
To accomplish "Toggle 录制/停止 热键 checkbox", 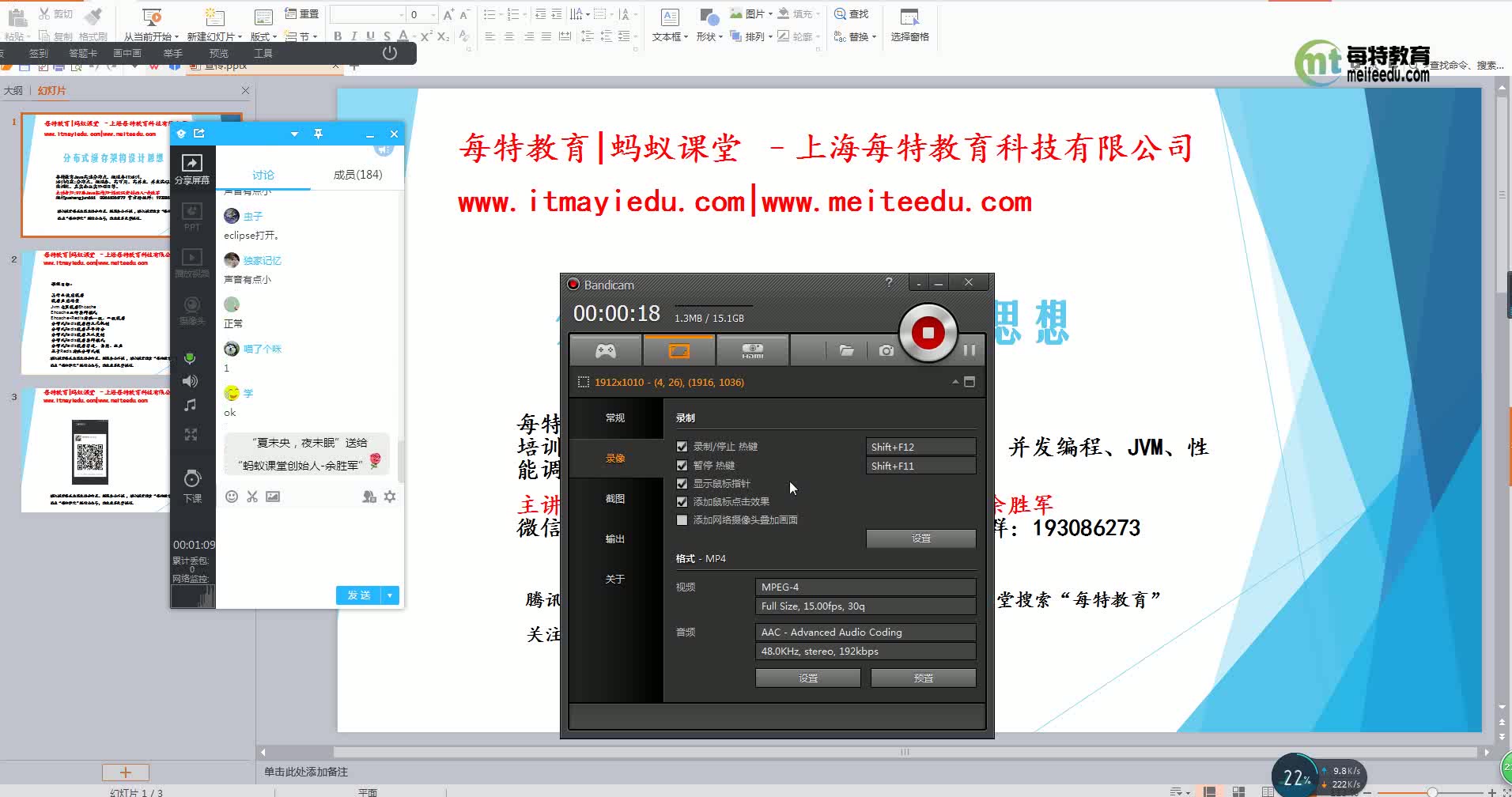I will 682,447.
